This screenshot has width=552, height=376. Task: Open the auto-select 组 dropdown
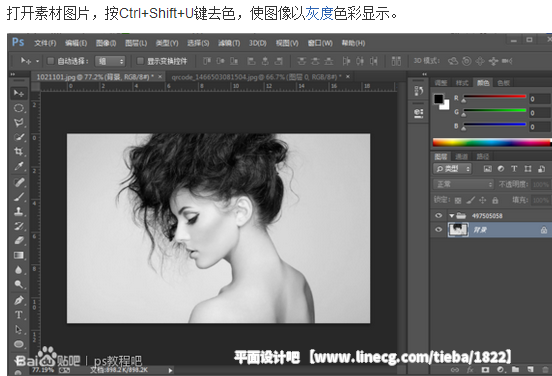[110, 61]
